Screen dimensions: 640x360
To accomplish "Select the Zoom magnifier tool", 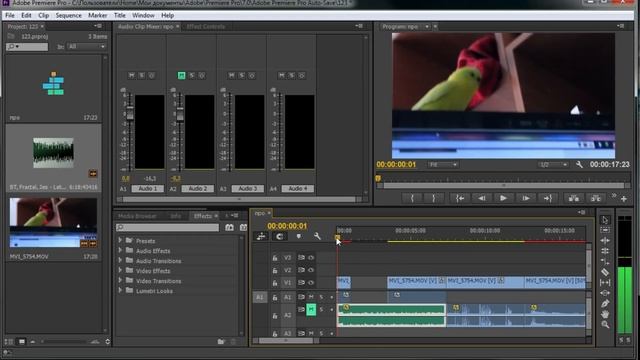I will [605, 325].
